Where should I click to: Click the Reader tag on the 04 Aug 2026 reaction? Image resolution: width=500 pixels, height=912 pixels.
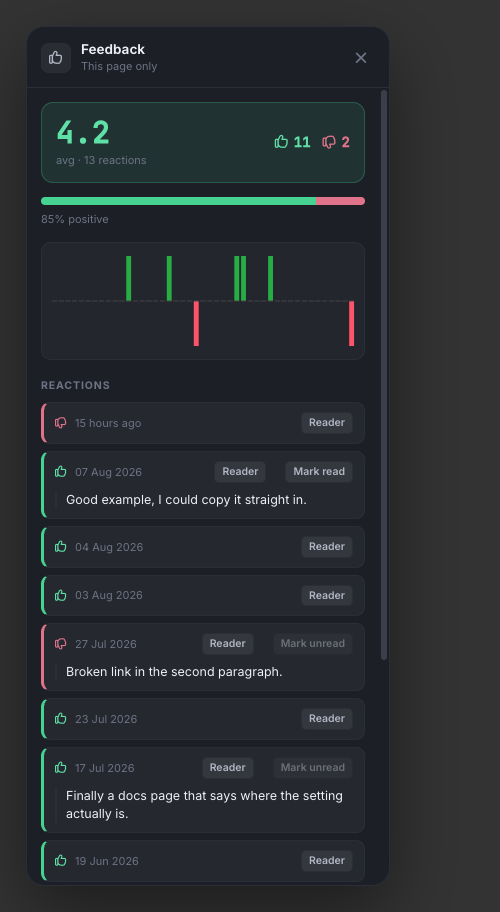[x=327, y=547]
